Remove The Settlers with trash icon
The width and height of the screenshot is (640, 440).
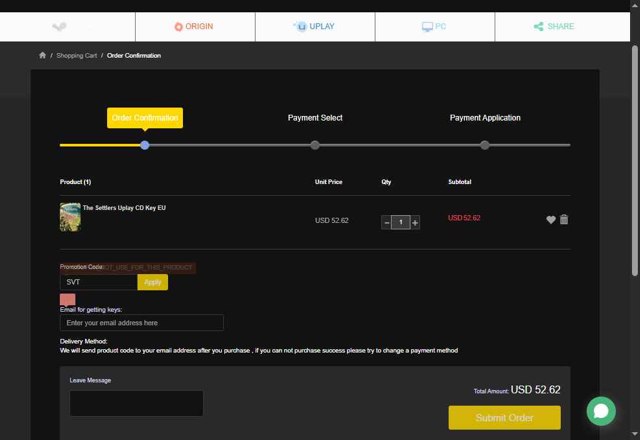(564, 219)
